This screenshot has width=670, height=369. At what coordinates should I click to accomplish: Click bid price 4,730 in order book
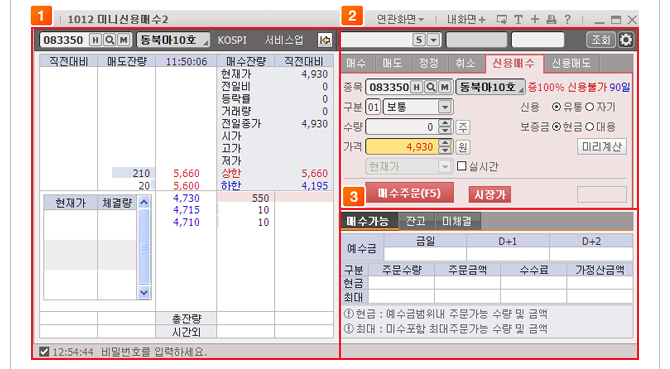(186, 198)
